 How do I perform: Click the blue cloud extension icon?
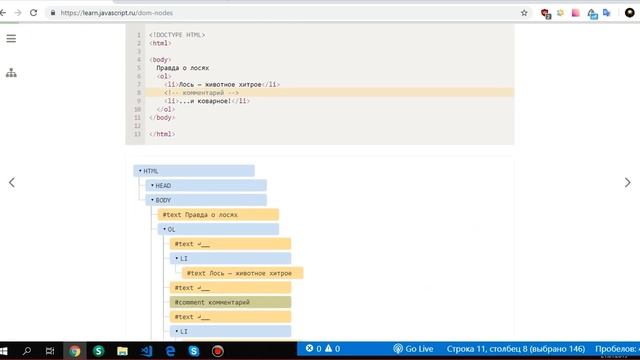tap(592, 14)
